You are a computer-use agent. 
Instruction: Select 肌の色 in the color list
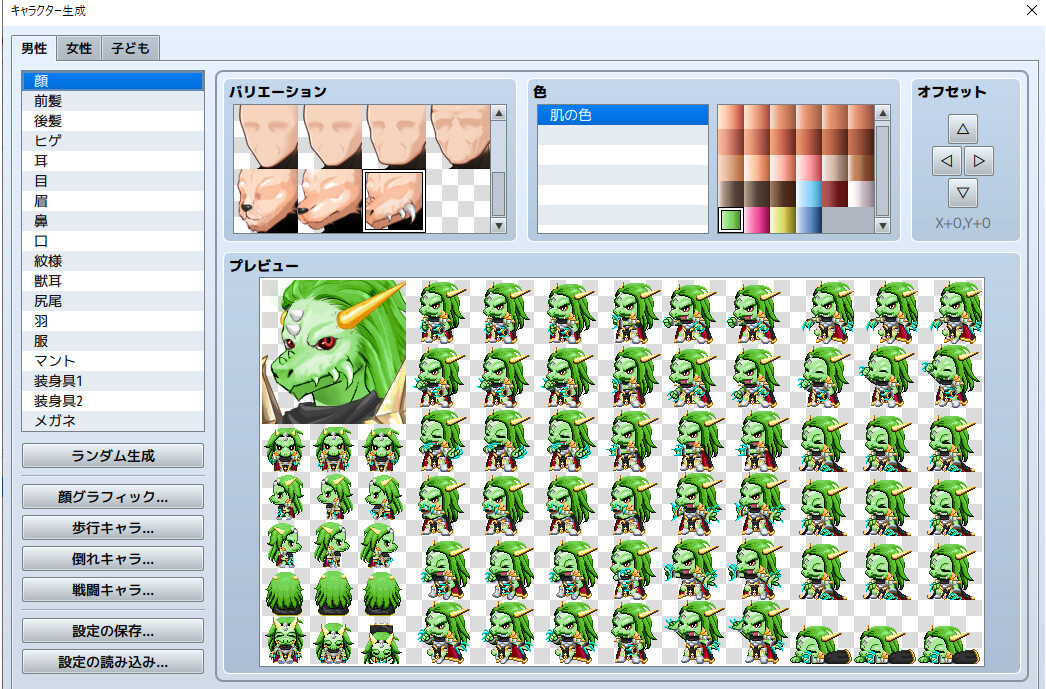click(x=609, y=115)
